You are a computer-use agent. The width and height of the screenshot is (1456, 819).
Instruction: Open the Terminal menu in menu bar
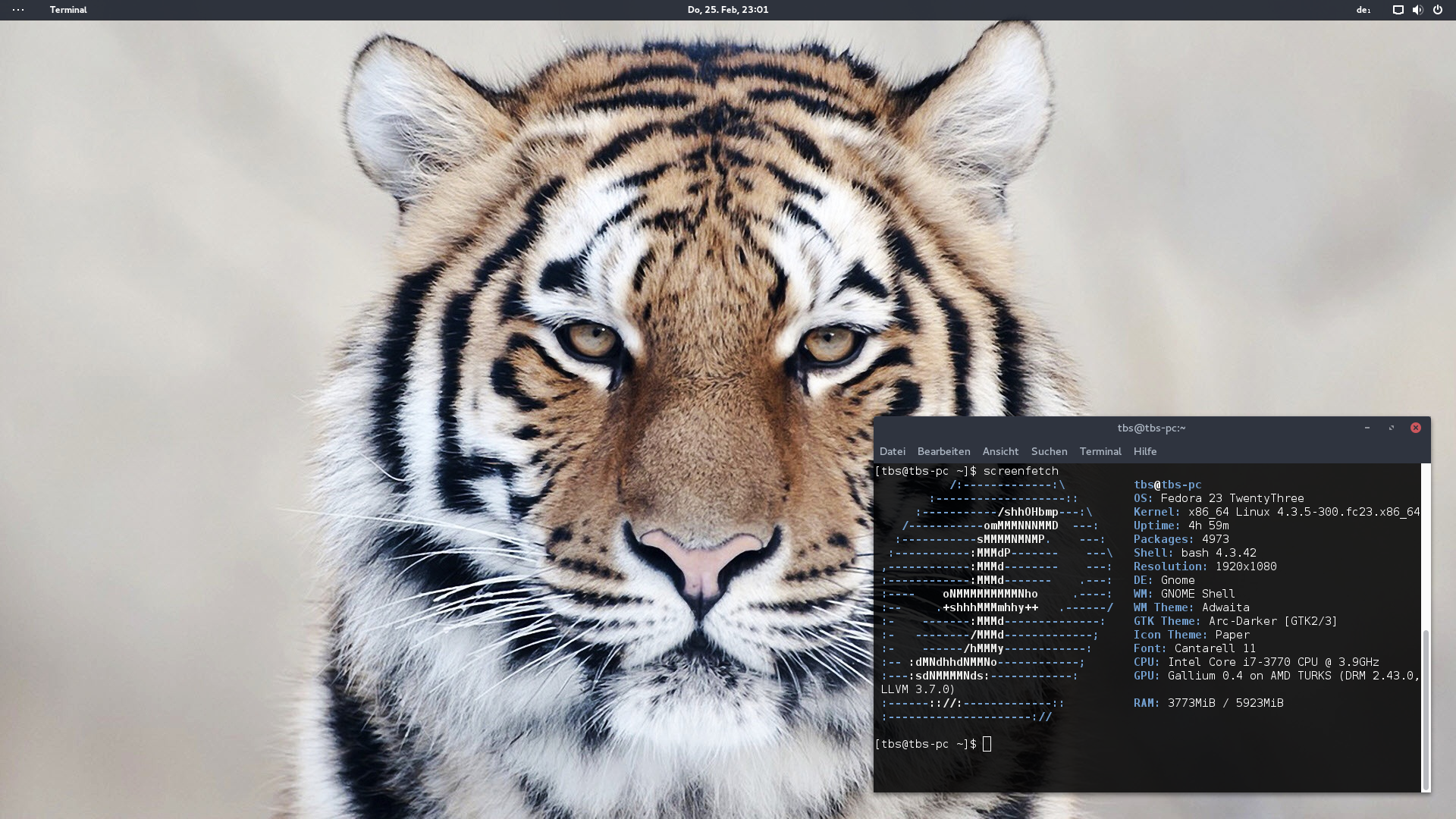(1100, 451)
